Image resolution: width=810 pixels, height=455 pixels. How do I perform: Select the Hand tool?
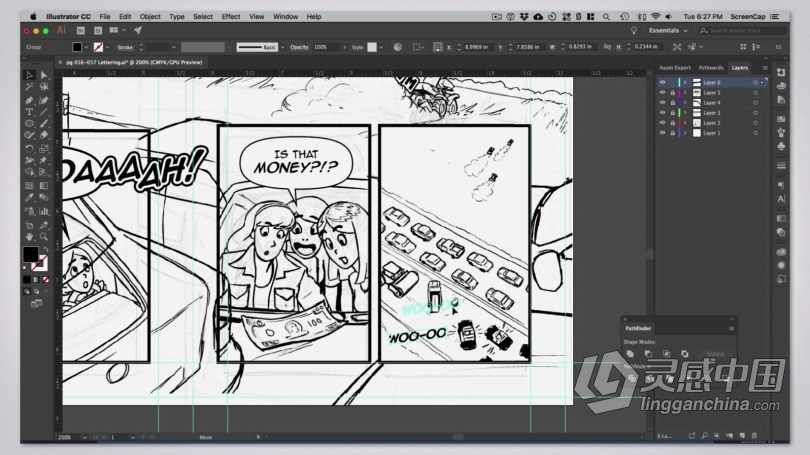[29, 237]
